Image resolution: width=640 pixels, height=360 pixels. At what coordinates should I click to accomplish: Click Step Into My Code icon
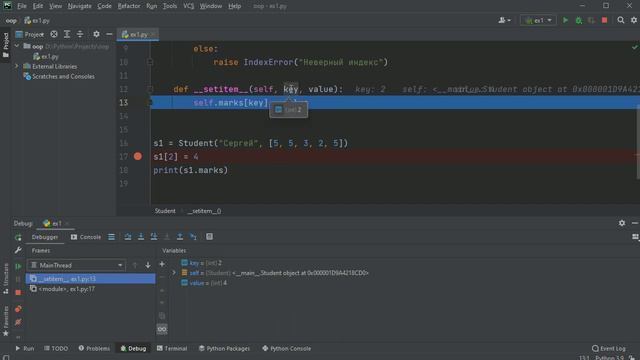[x=154, y=237]
